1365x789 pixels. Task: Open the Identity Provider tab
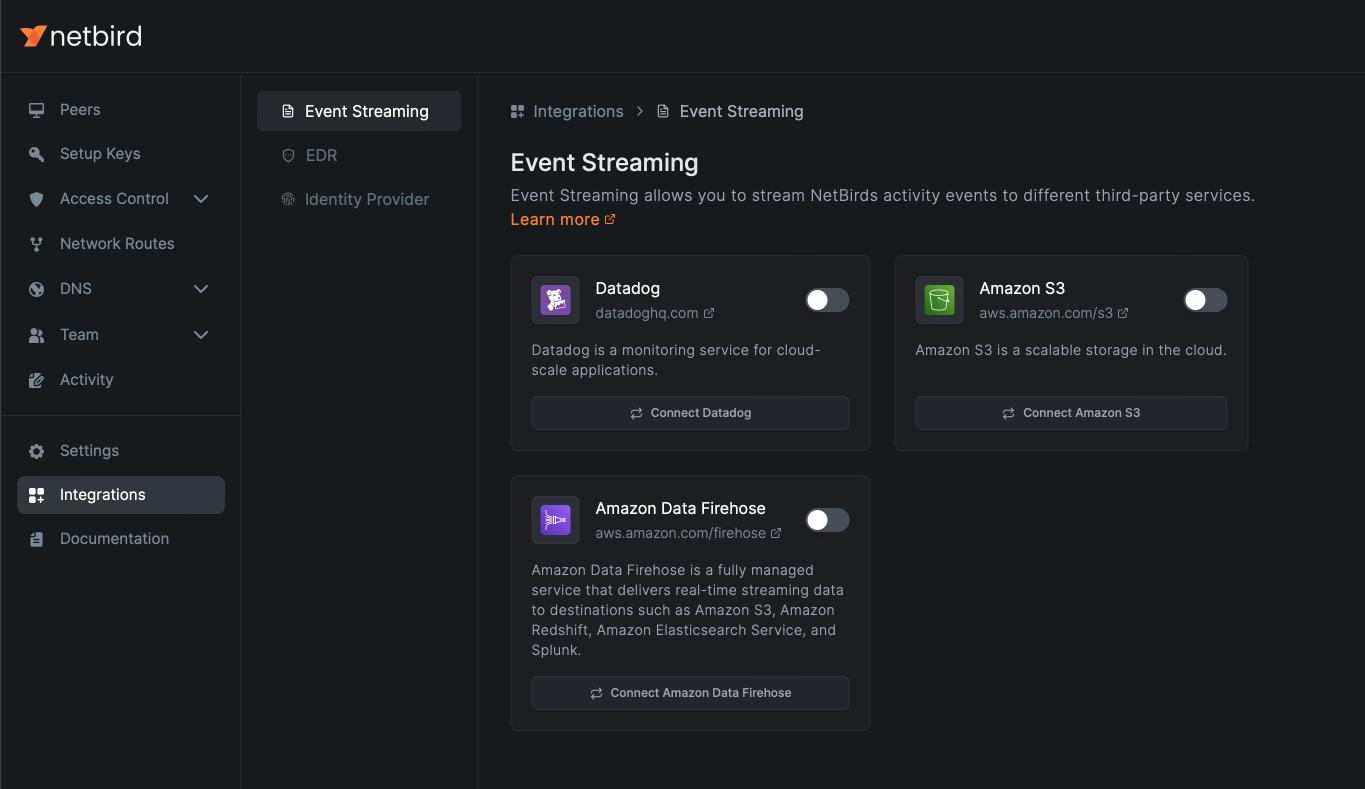point(366,199)
